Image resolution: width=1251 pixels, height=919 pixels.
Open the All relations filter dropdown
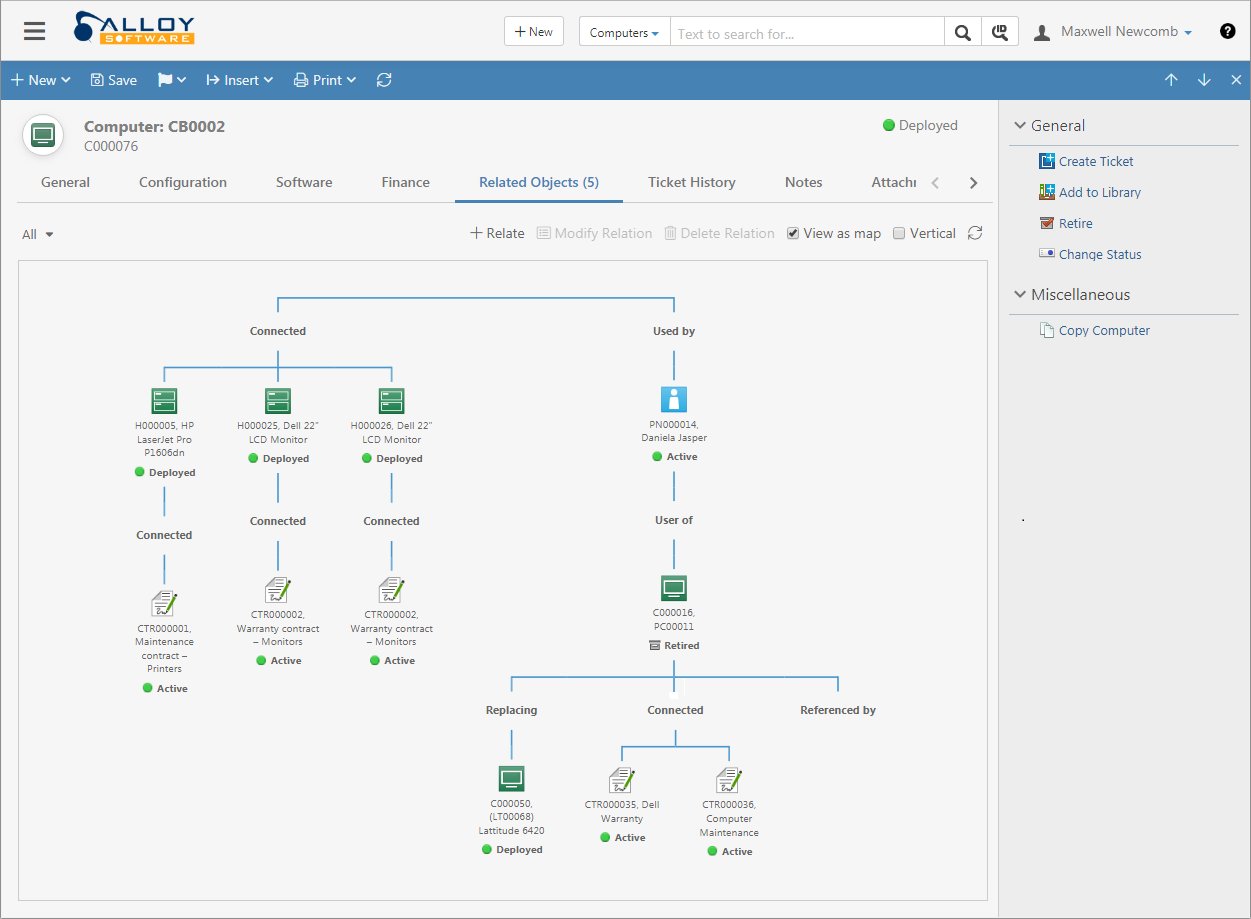pyautogui.click(x=37, y=233)
